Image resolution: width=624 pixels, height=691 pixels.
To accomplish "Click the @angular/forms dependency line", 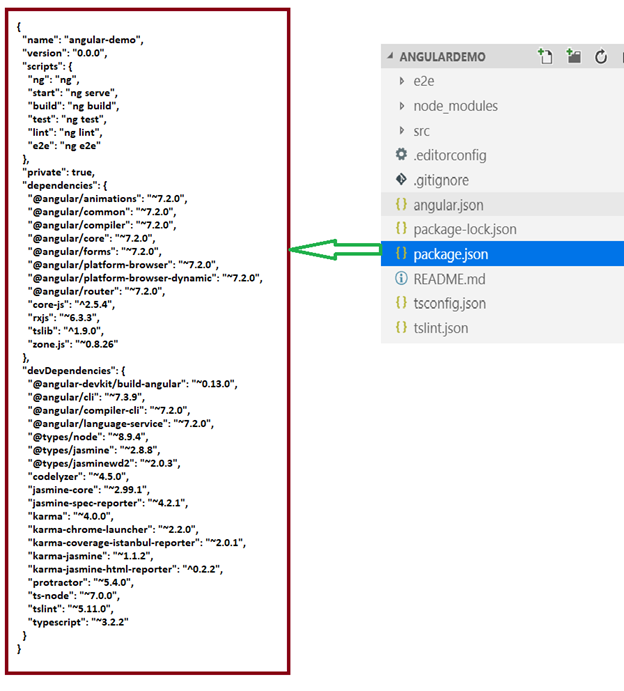I will (x=94, y=252).
